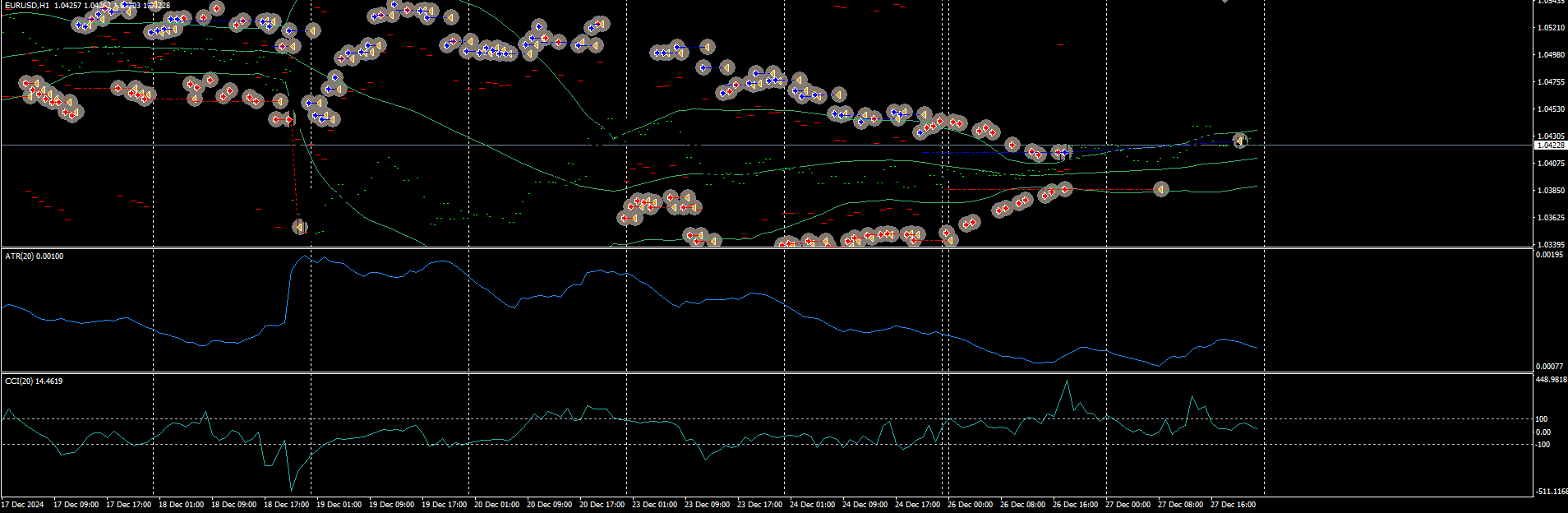This screenshot has height=513, width=1568.
Task: Click the 20 Dec 17:00 time label
Action: coord(602,505)
